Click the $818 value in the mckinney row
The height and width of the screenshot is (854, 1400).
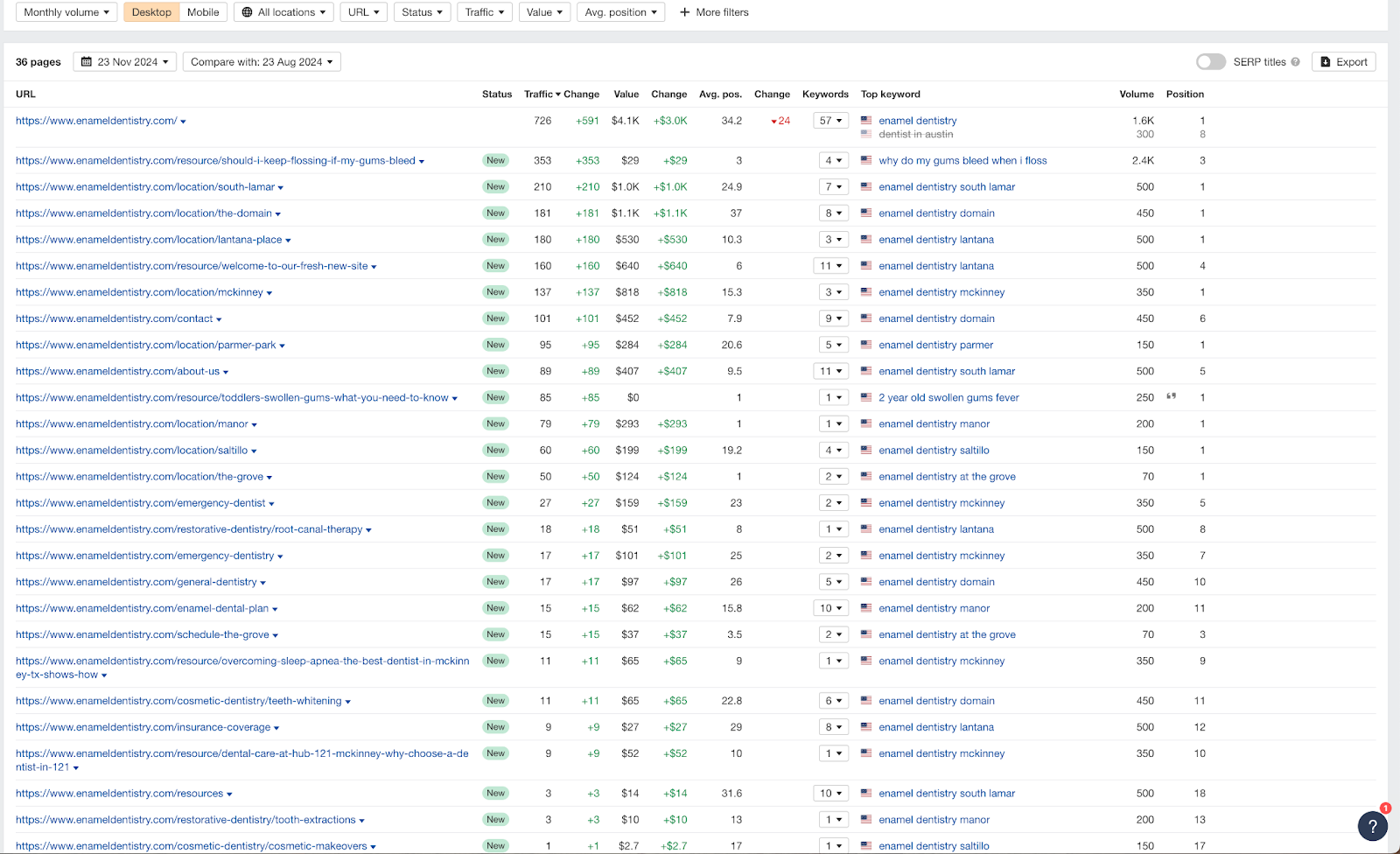(x=626, y=292)
